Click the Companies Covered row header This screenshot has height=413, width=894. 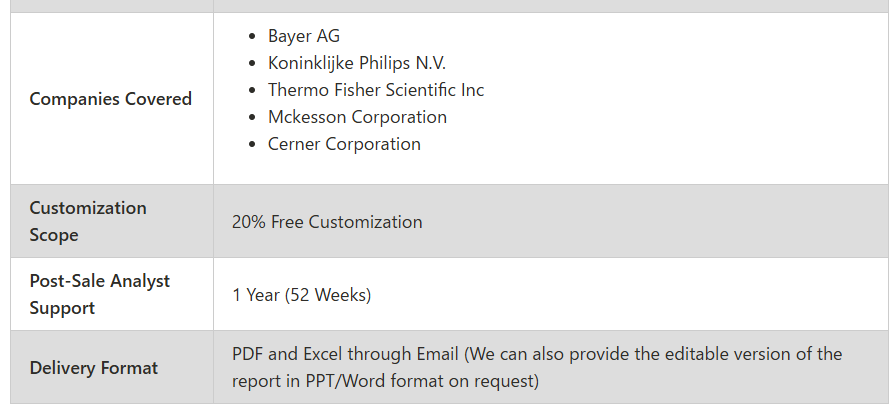click(x=111, y=99)
